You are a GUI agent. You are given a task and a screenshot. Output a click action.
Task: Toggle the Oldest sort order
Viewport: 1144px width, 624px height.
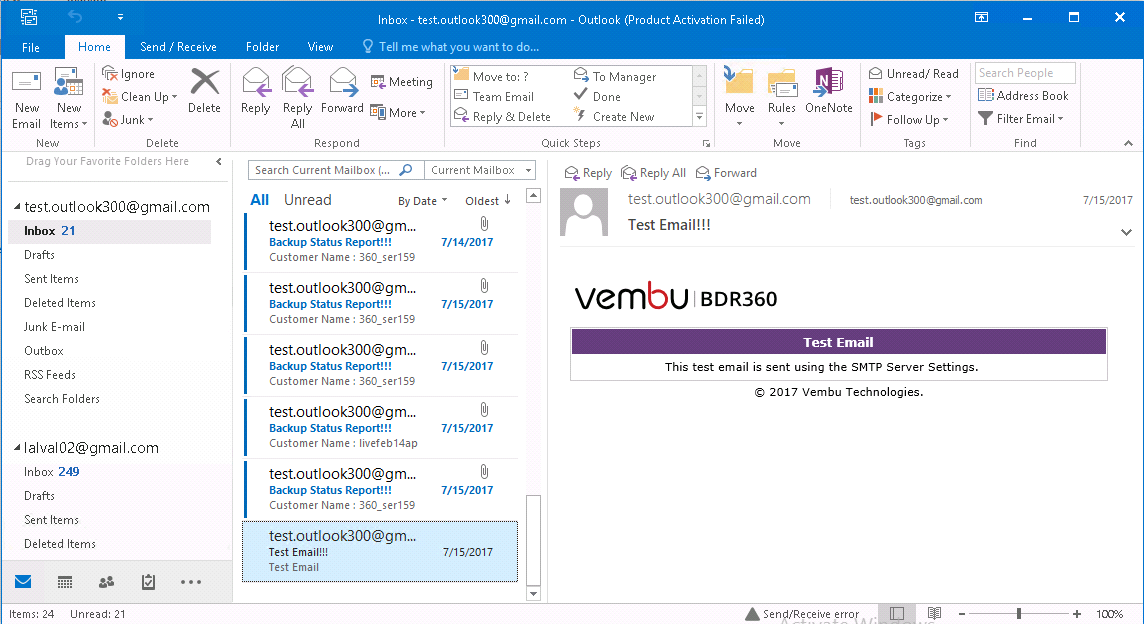488,201
